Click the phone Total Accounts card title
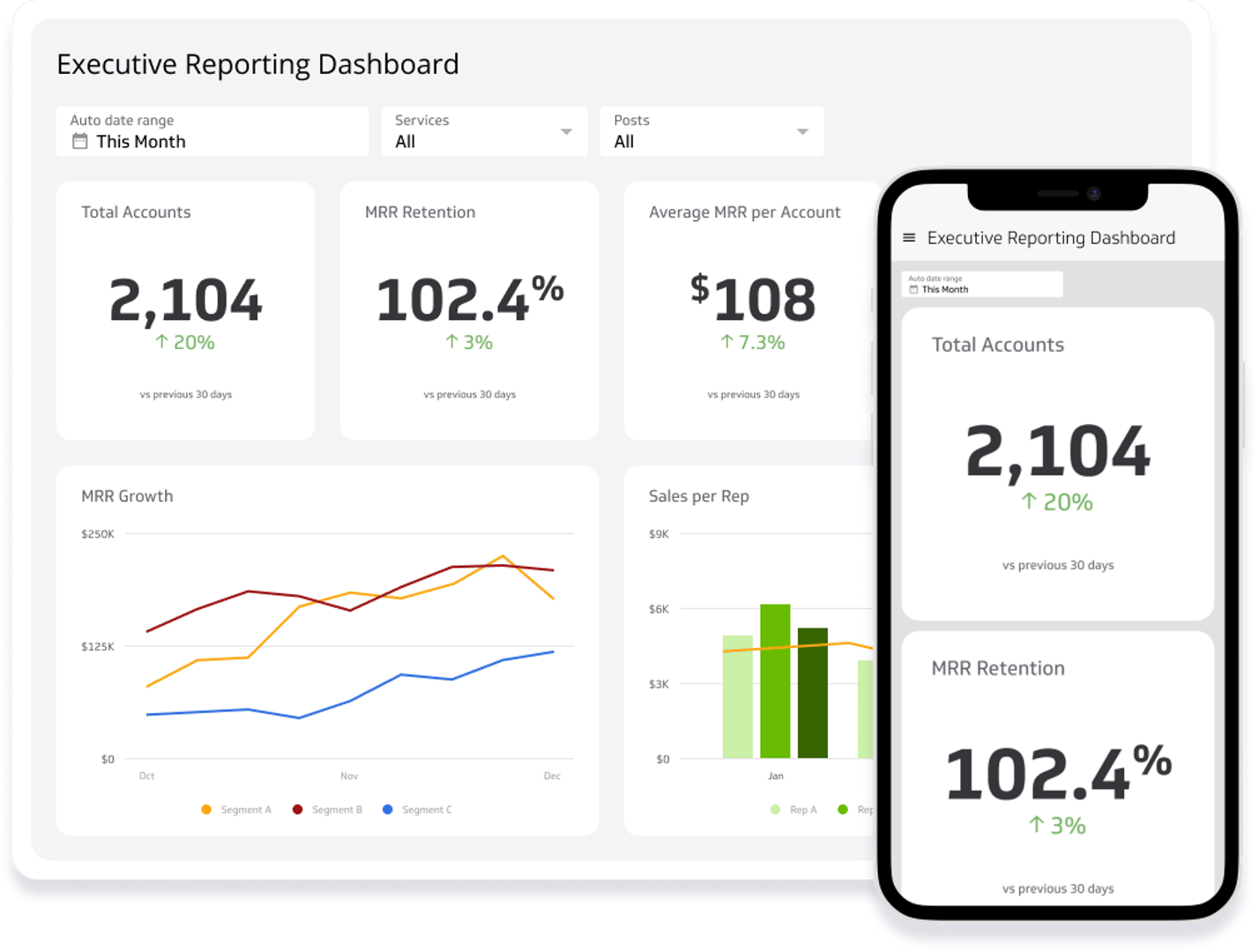 coord(998,345)
